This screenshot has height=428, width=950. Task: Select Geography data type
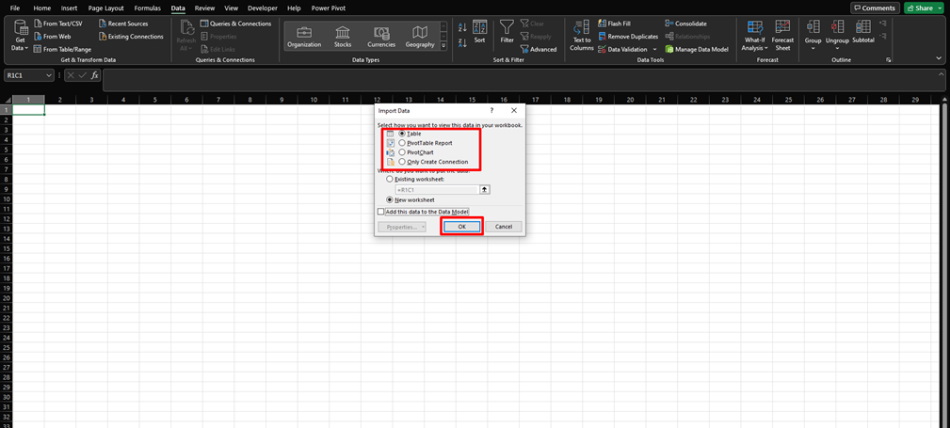[420, 37]
